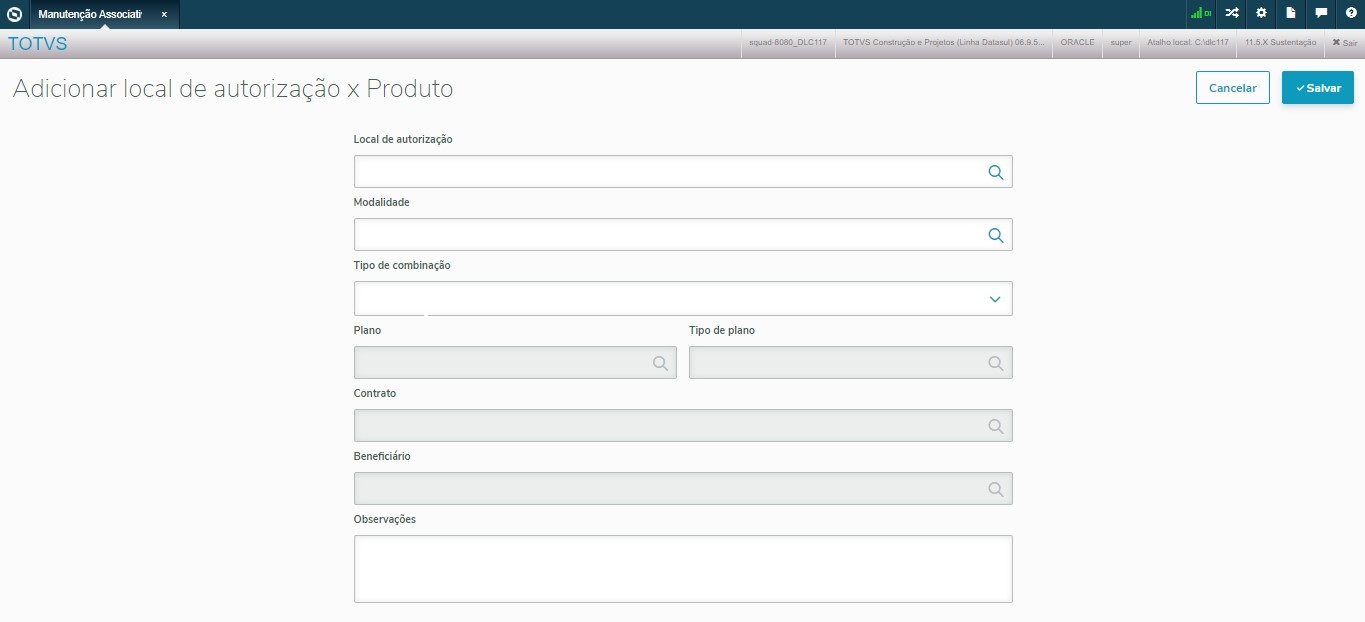Screen dimensions: 1365x622
Task: Cancel adding the authorization location
Action: point(1232,88)
